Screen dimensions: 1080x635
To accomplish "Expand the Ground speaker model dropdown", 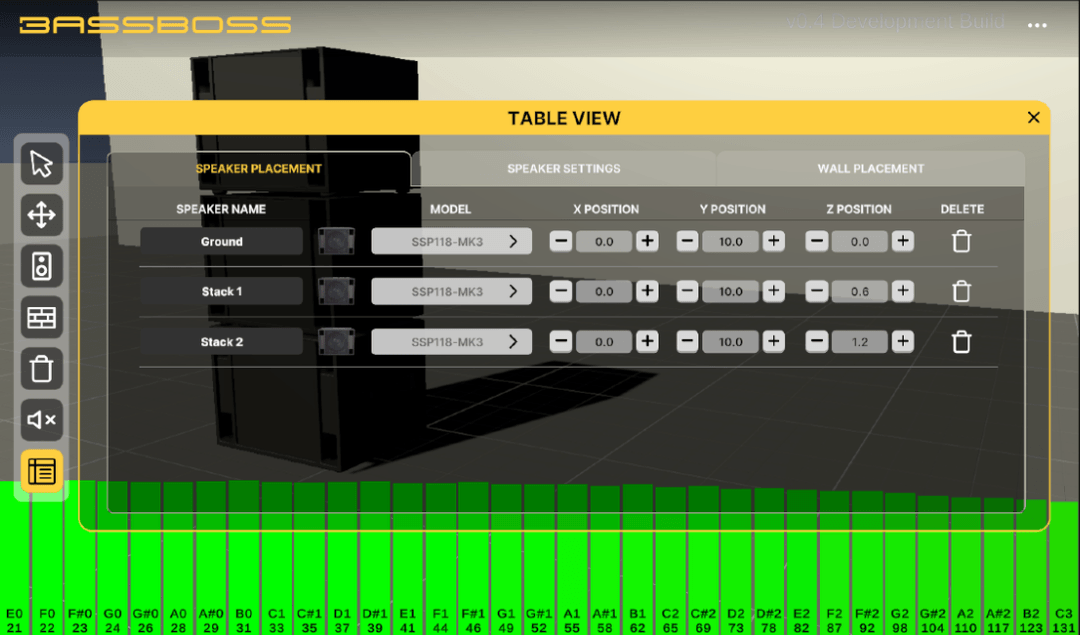I will click(x=451, y=241).
